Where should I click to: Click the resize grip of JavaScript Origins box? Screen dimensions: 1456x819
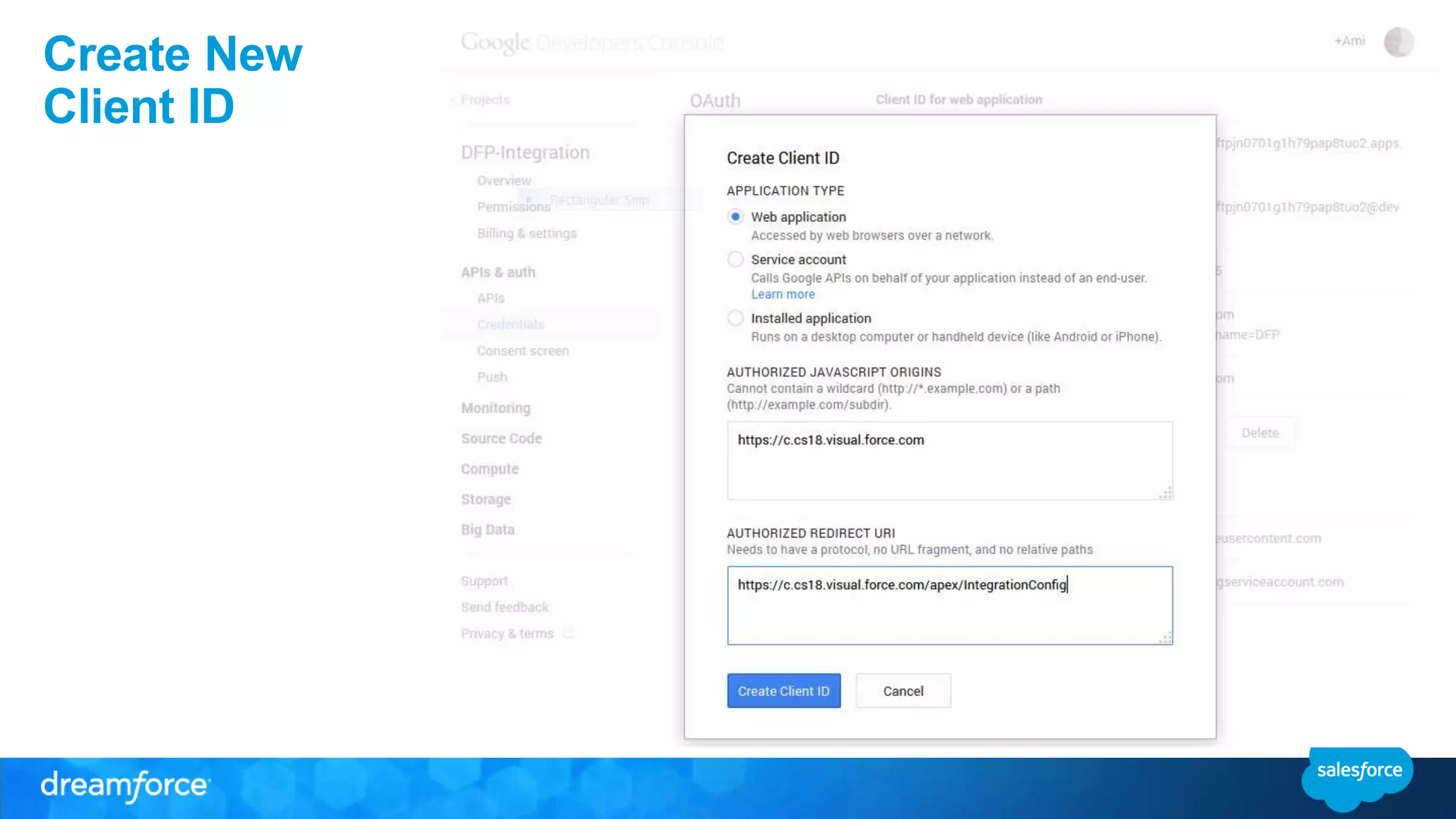(x=1165, y=493)
